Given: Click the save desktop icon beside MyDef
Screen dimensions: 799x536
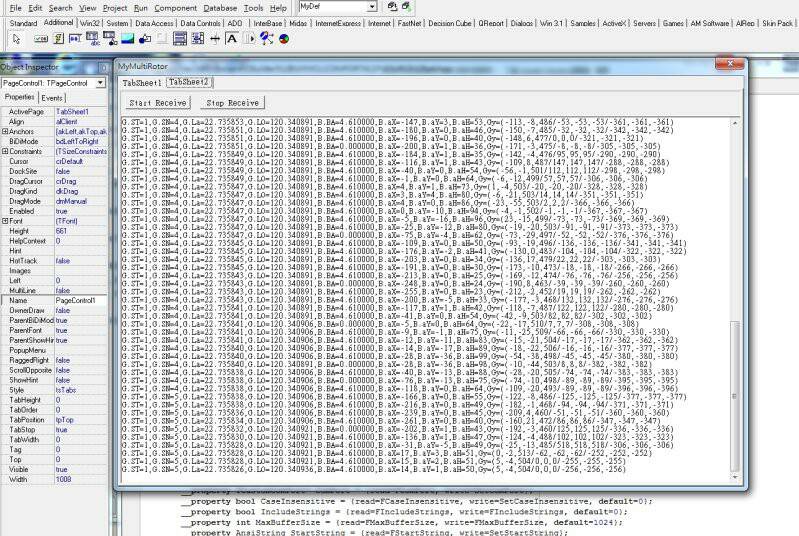Looking at the screenshot, I should pos(392,7).
